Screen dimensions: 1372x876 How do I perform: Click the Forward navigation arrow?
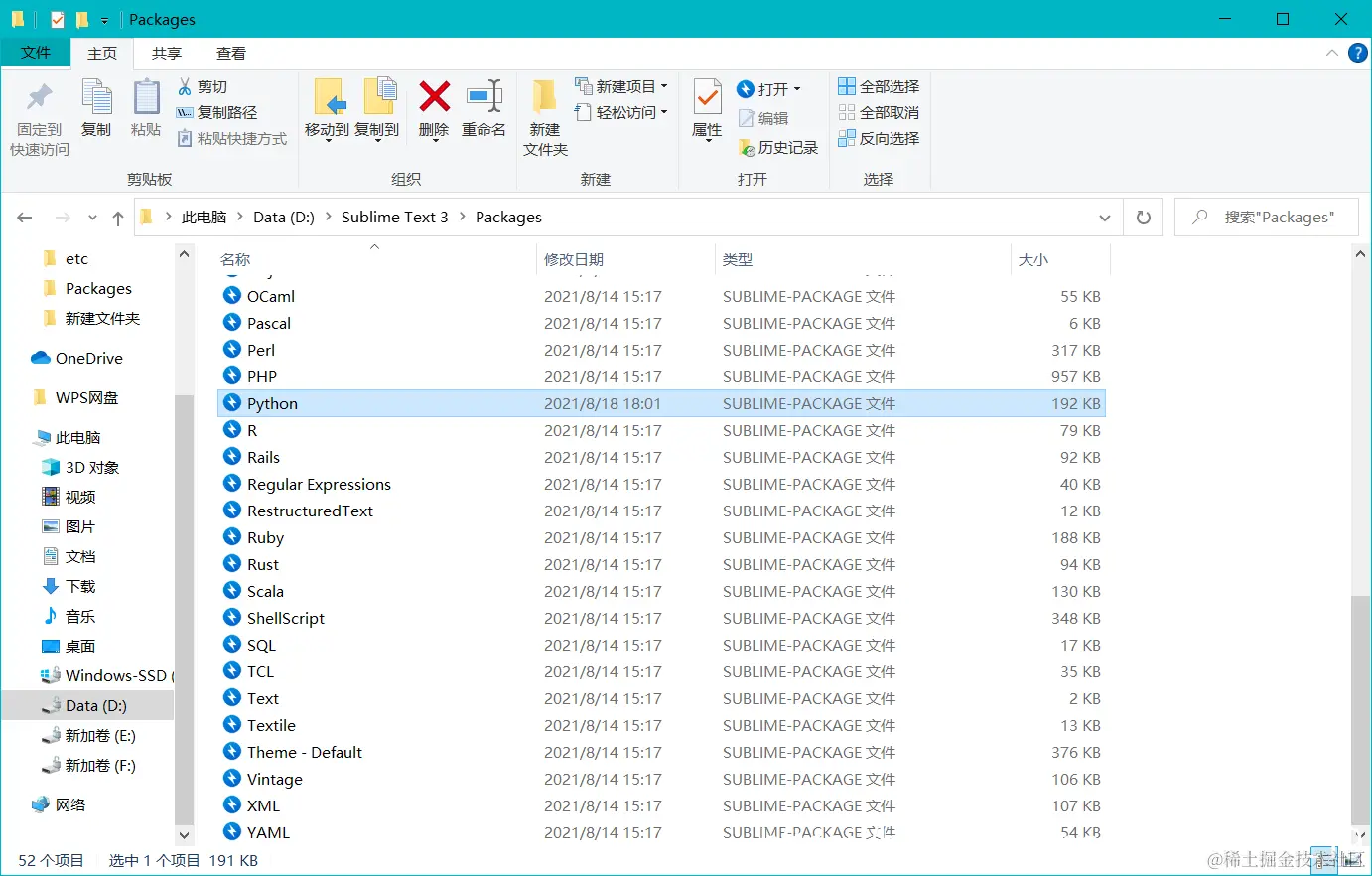[x=63, y=218]
